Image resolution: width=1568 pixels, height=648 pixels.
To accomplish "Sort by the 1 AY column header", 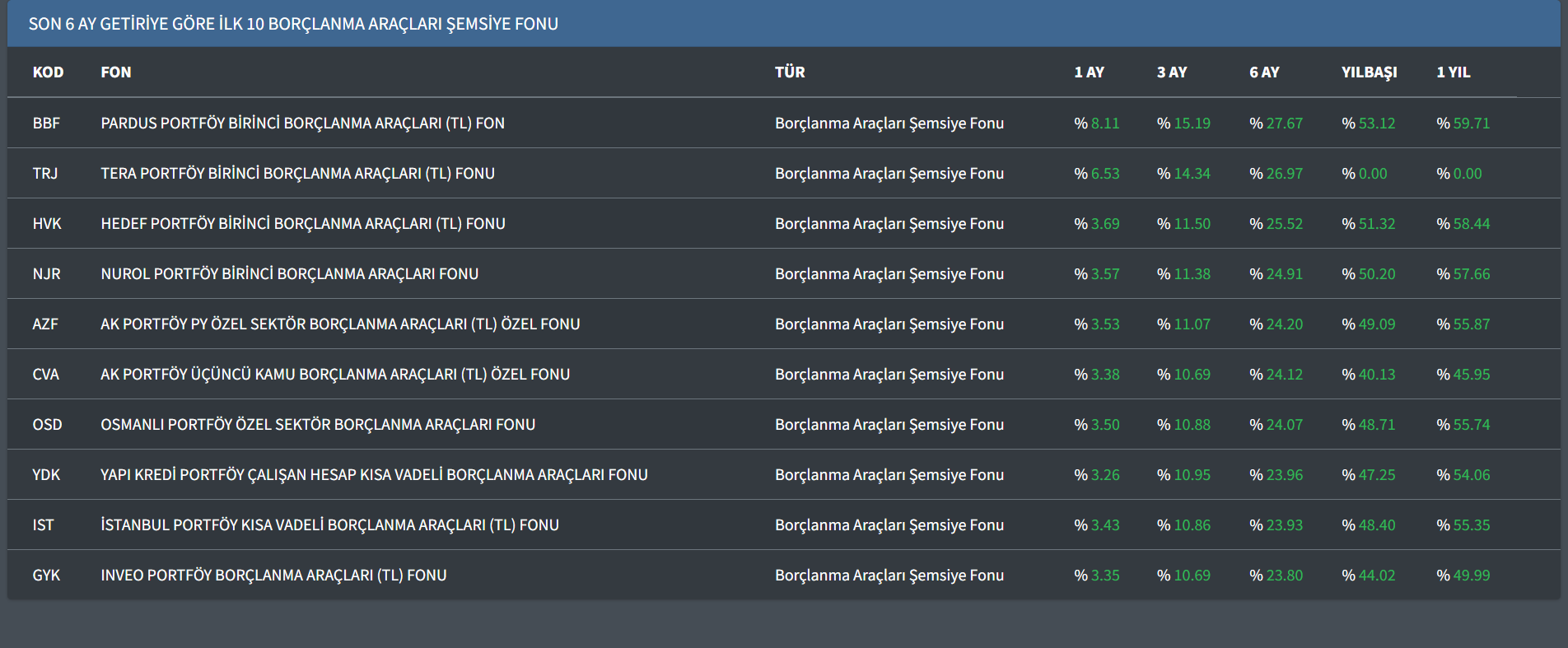I will [1089, 72].
